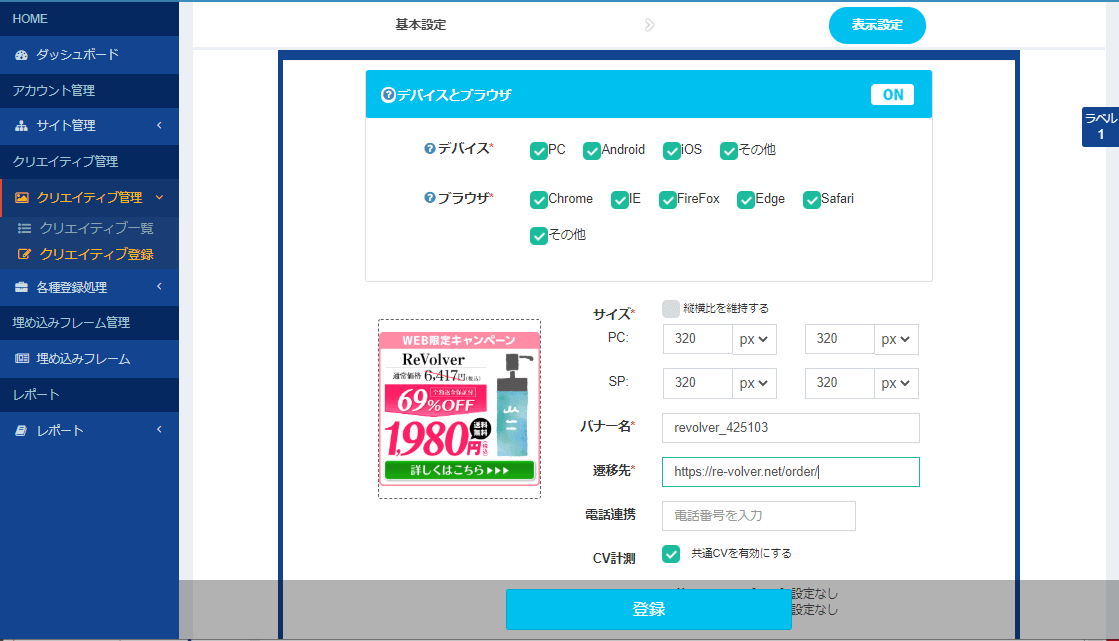Screen dimensions: 1119x641
Task: Uncheck the Chrome browser checkbox
Action: coord(539,200)
